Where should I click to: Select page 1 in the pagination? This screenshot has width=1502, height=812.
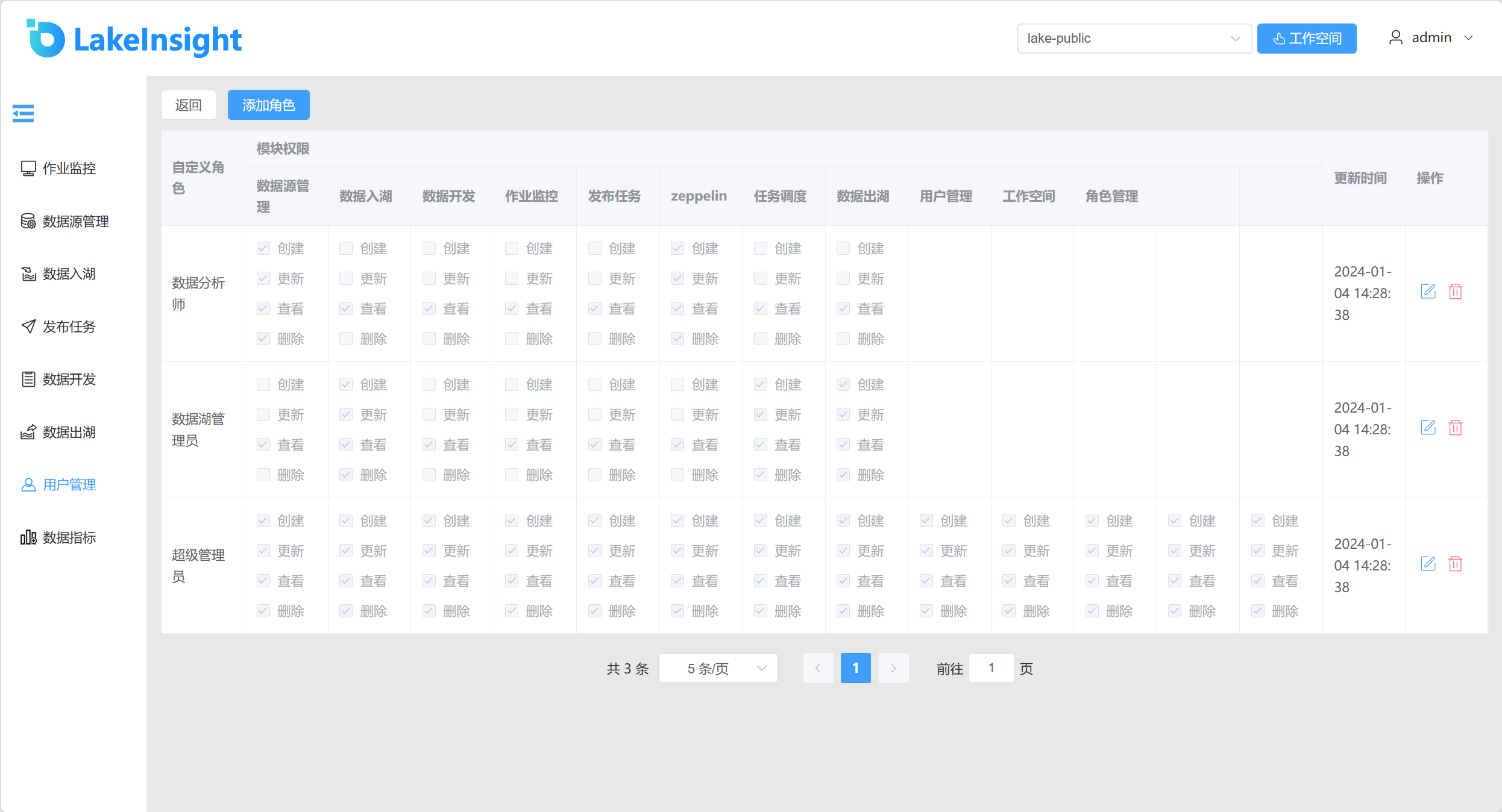856,668
